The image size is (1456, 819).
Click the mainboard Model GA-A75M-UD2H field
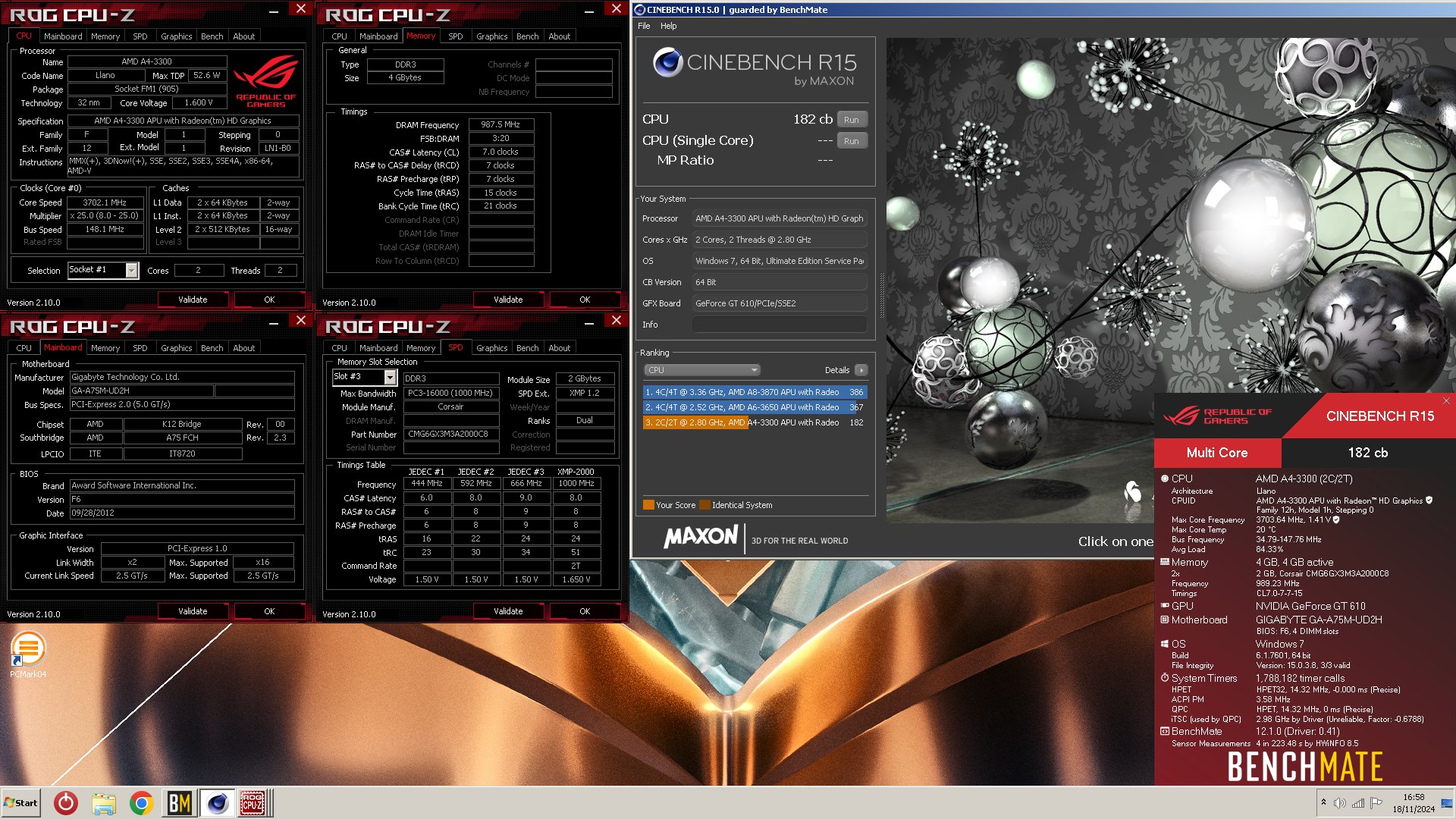pos(141,391)
